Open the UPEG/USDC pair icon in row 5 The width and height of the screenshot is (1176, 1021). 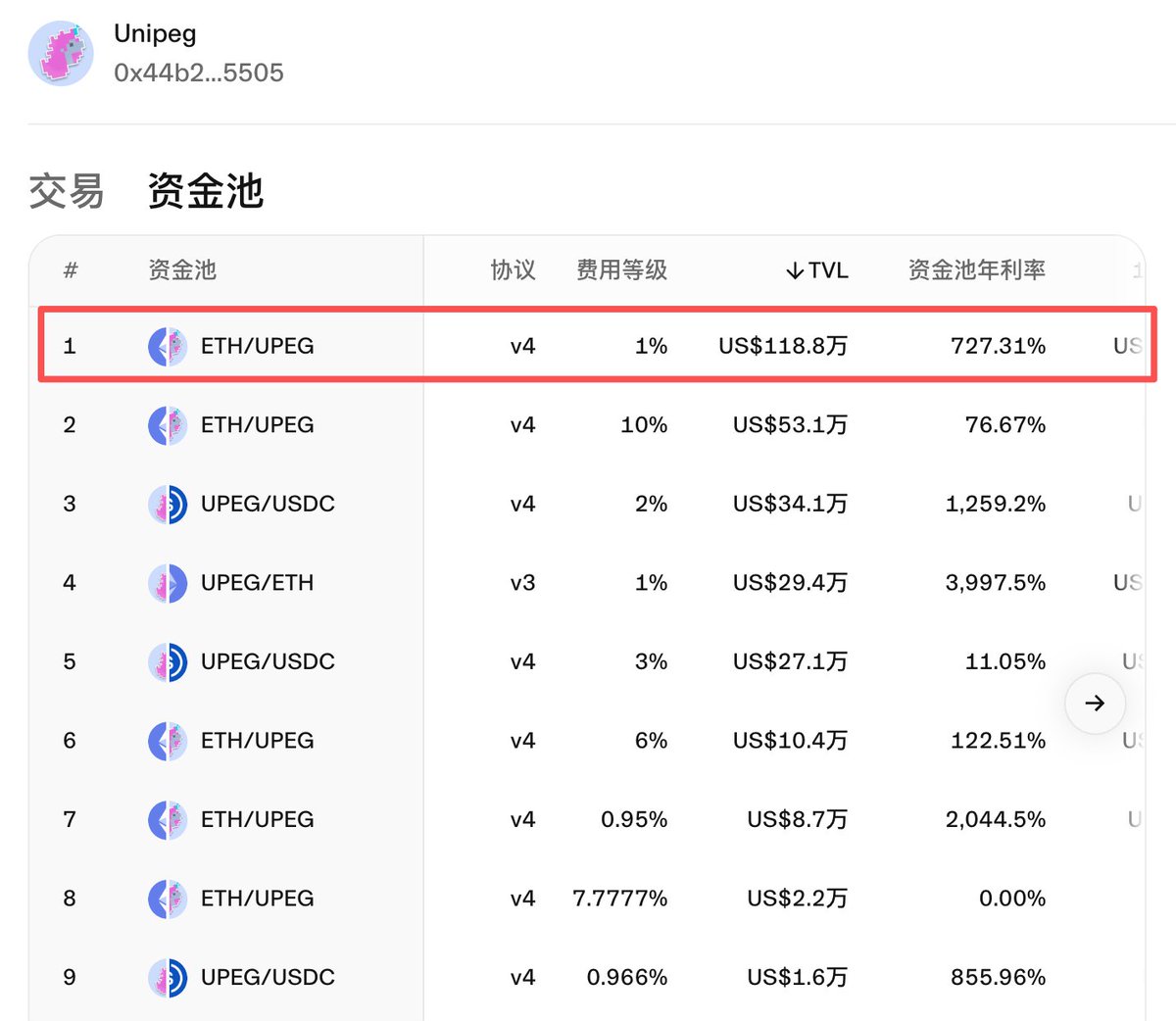point(168,661)
